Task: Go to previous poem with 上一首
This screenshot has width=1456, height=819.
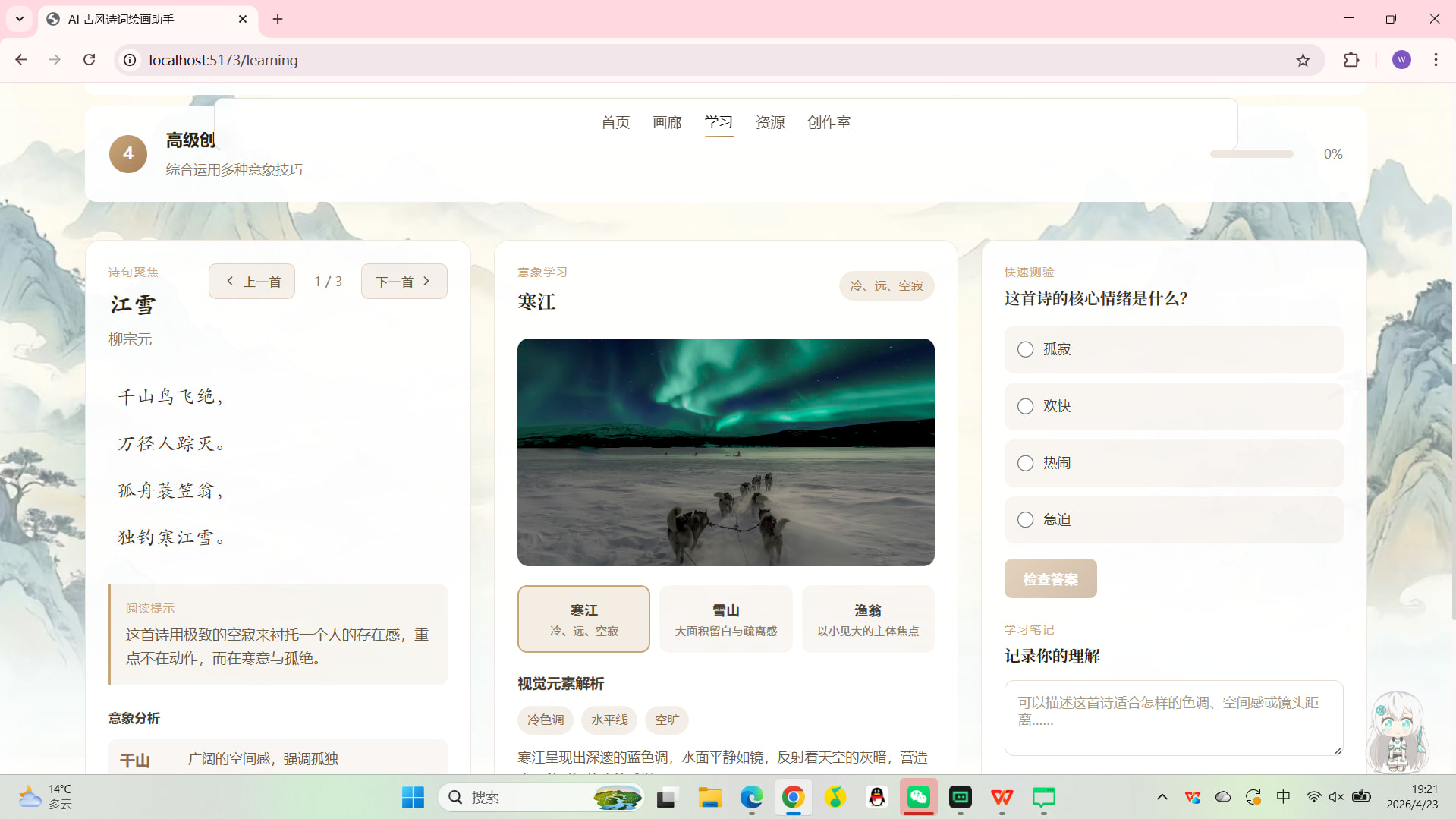Action: (252, 282)
